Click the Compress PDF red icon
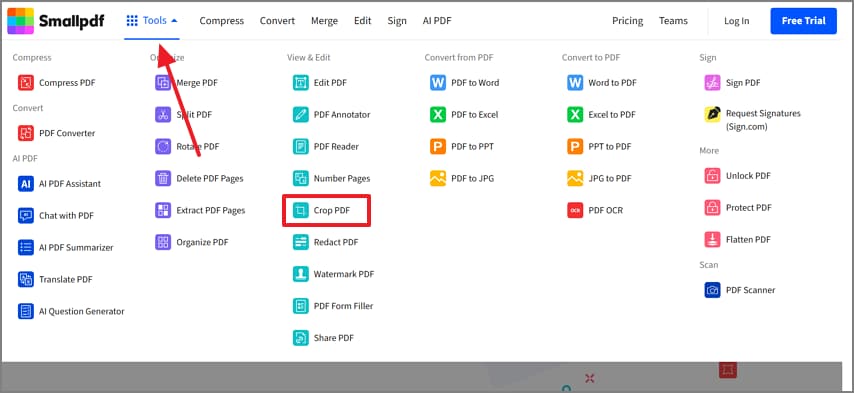Viewport: 854px width, 393px height. [26, 83]
